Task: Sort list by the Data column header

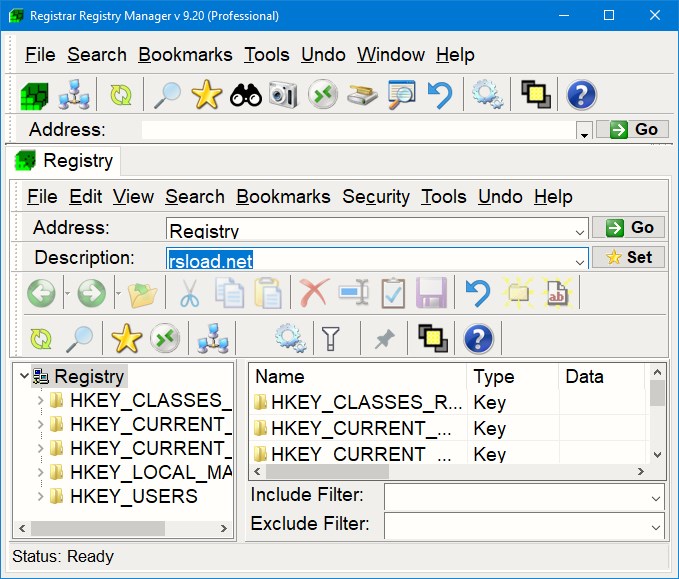Action: pos(602,376)
